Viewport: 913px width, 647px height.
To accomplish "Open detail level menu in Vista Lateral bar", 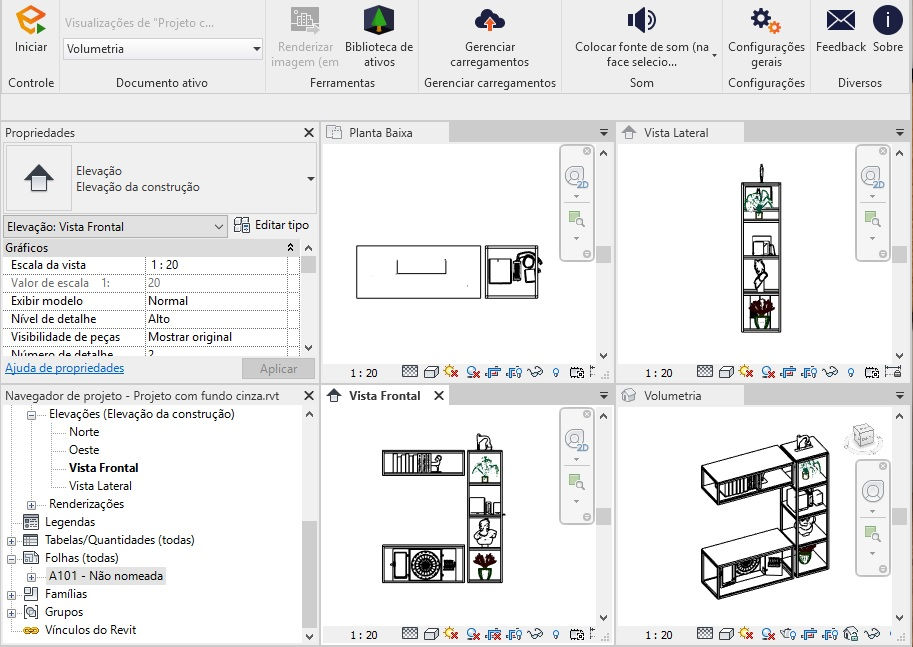I will coord(705,372).
